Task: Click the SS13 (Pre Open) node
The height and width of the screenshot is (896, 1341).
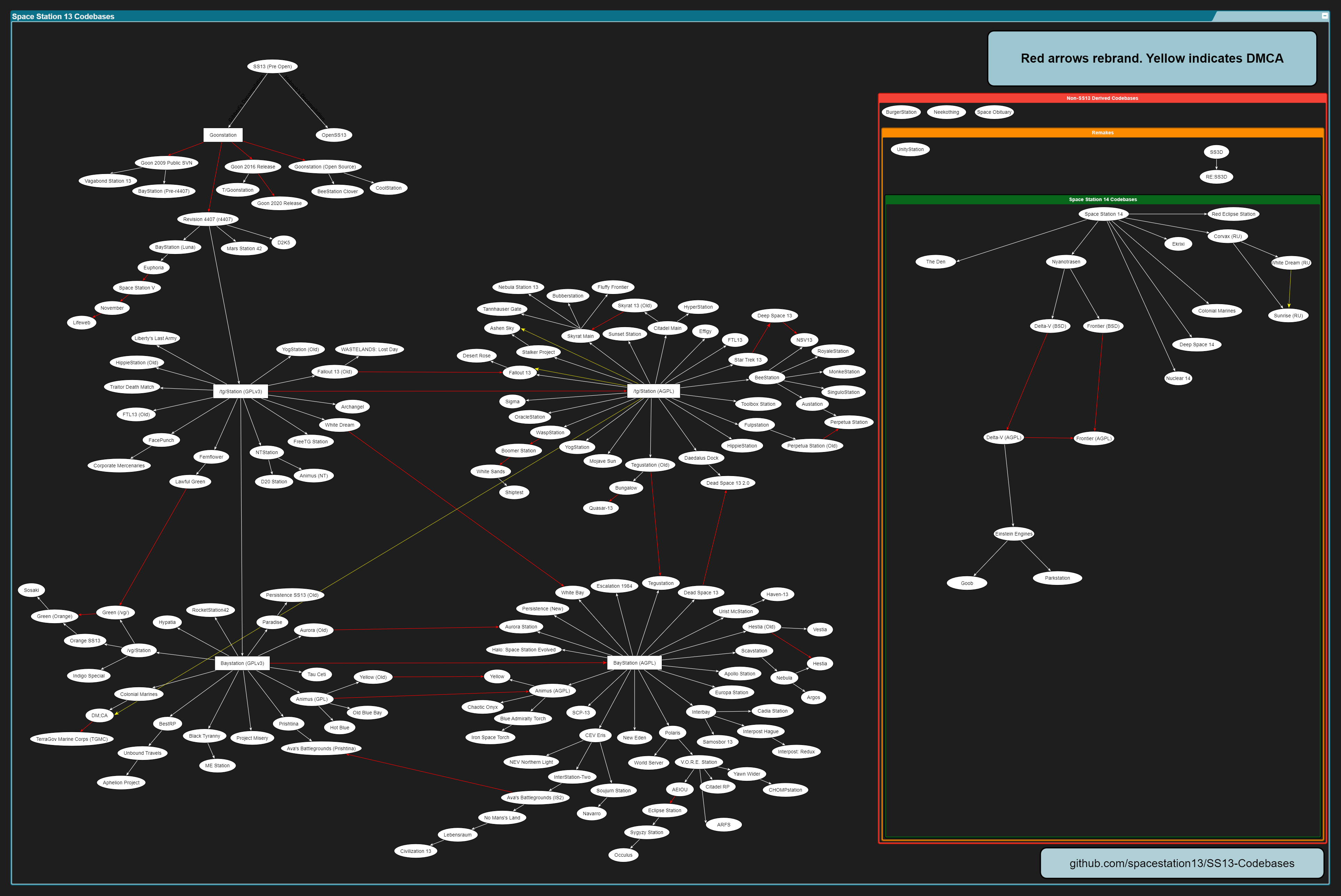Action: [273, 66]
